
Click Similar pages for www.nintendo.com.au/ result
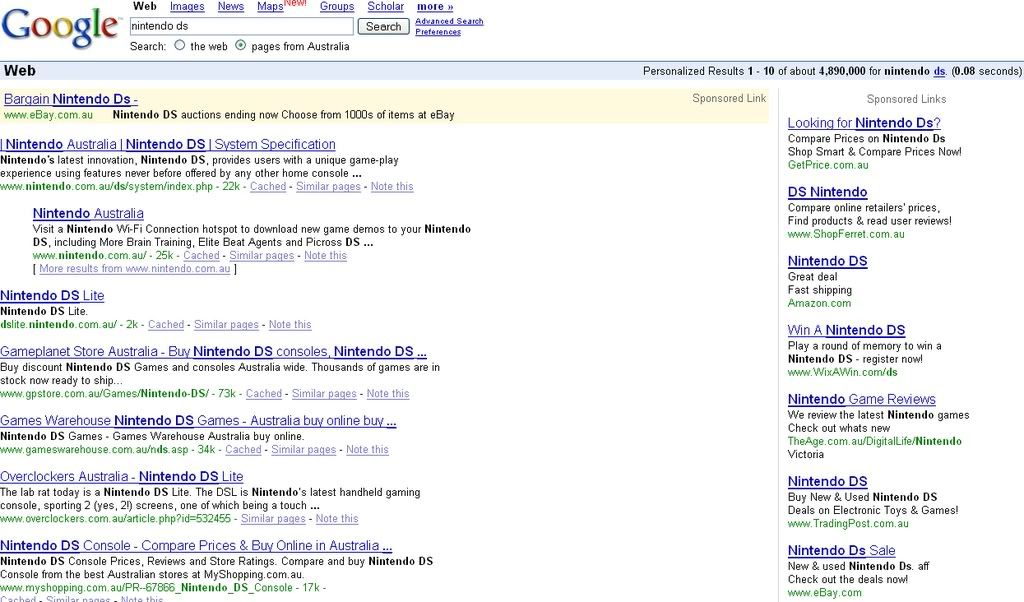point(262,256)
